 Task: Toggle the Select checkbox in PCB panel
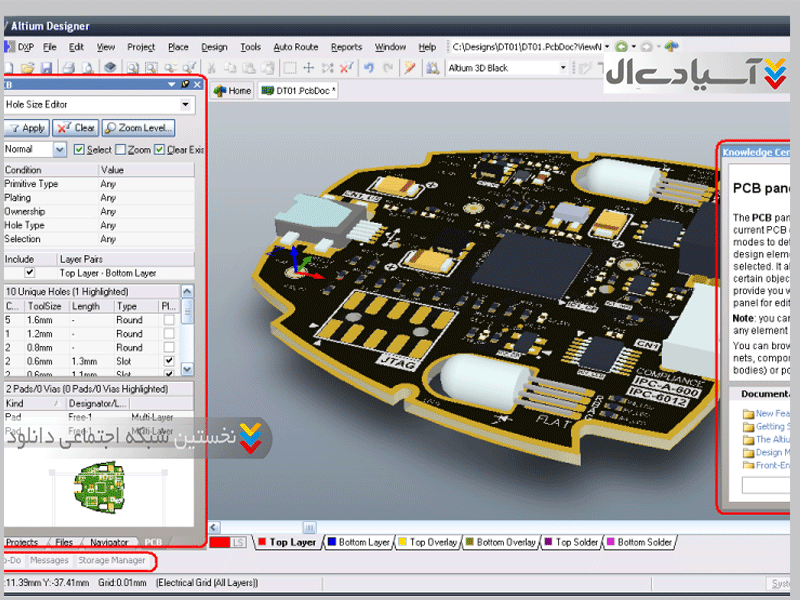click(78, 150)
